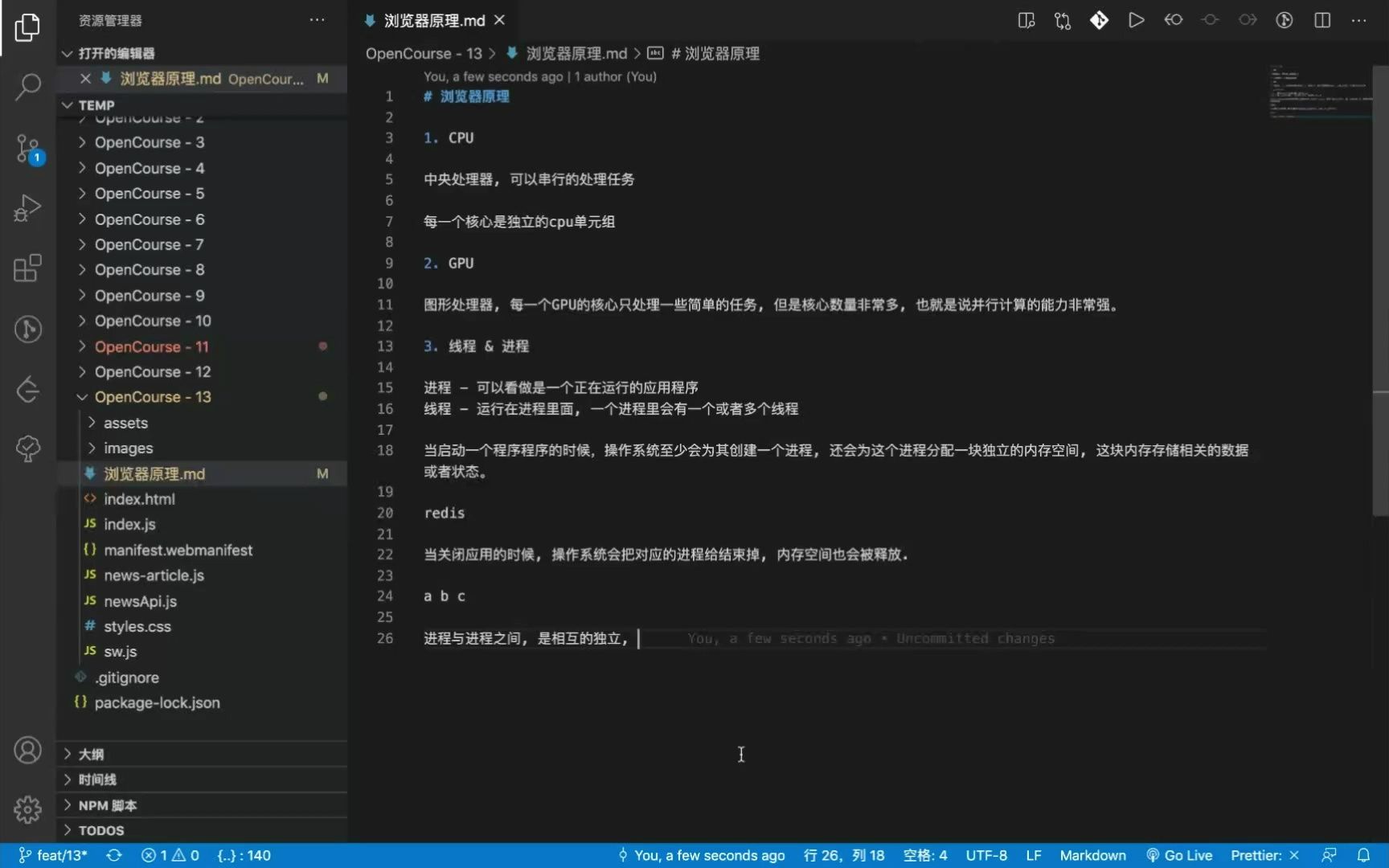Click line 20 text redis

(x=445, y=513)
